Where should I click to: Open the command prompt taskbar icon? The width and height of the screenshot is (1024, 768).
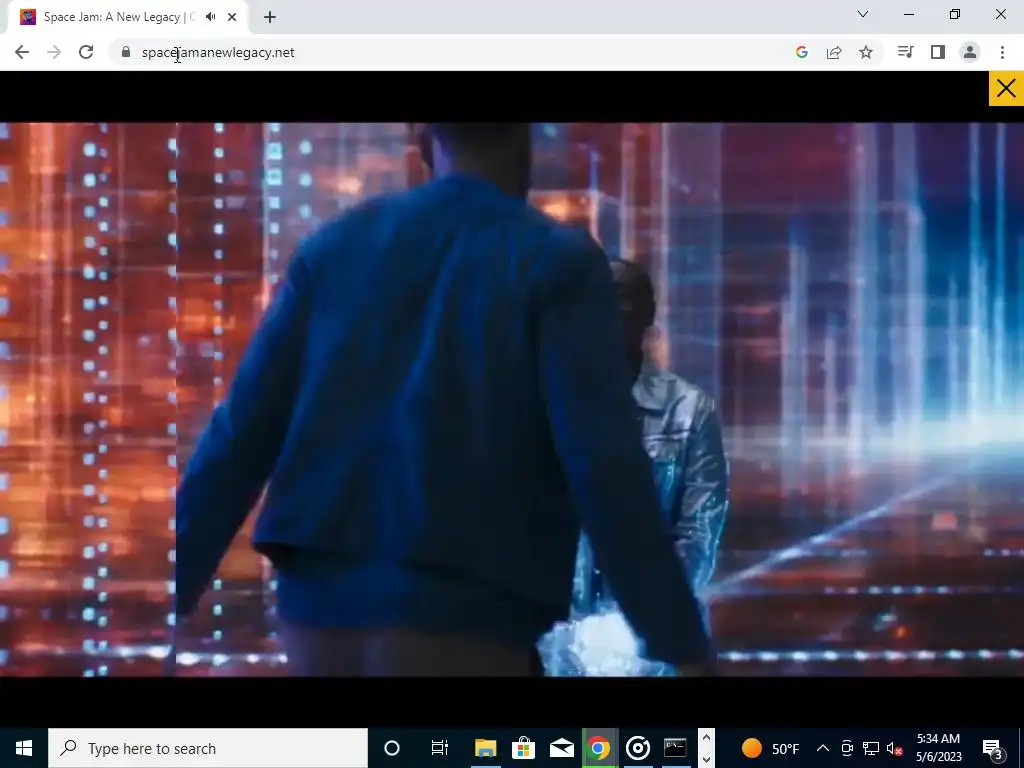[x=675, y=748]
